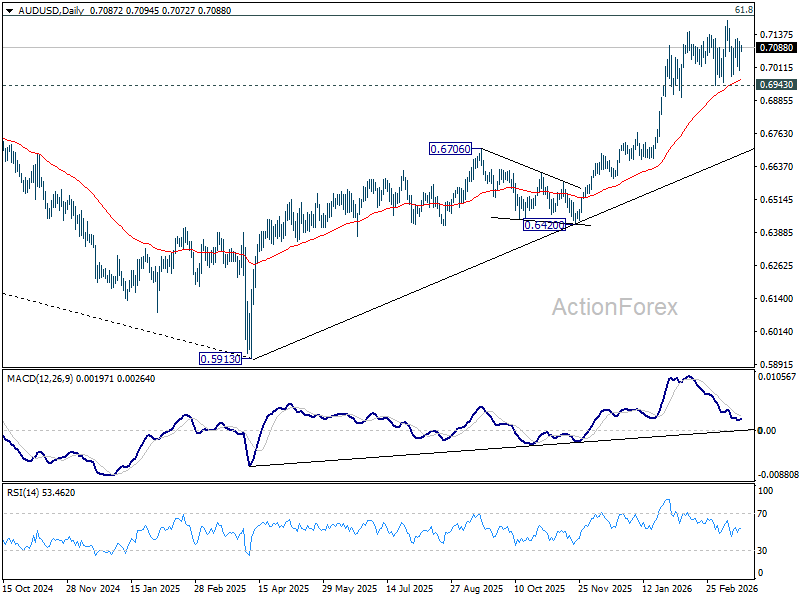Select the 25 Nov 2025 date marker

(x=604, y=588)
